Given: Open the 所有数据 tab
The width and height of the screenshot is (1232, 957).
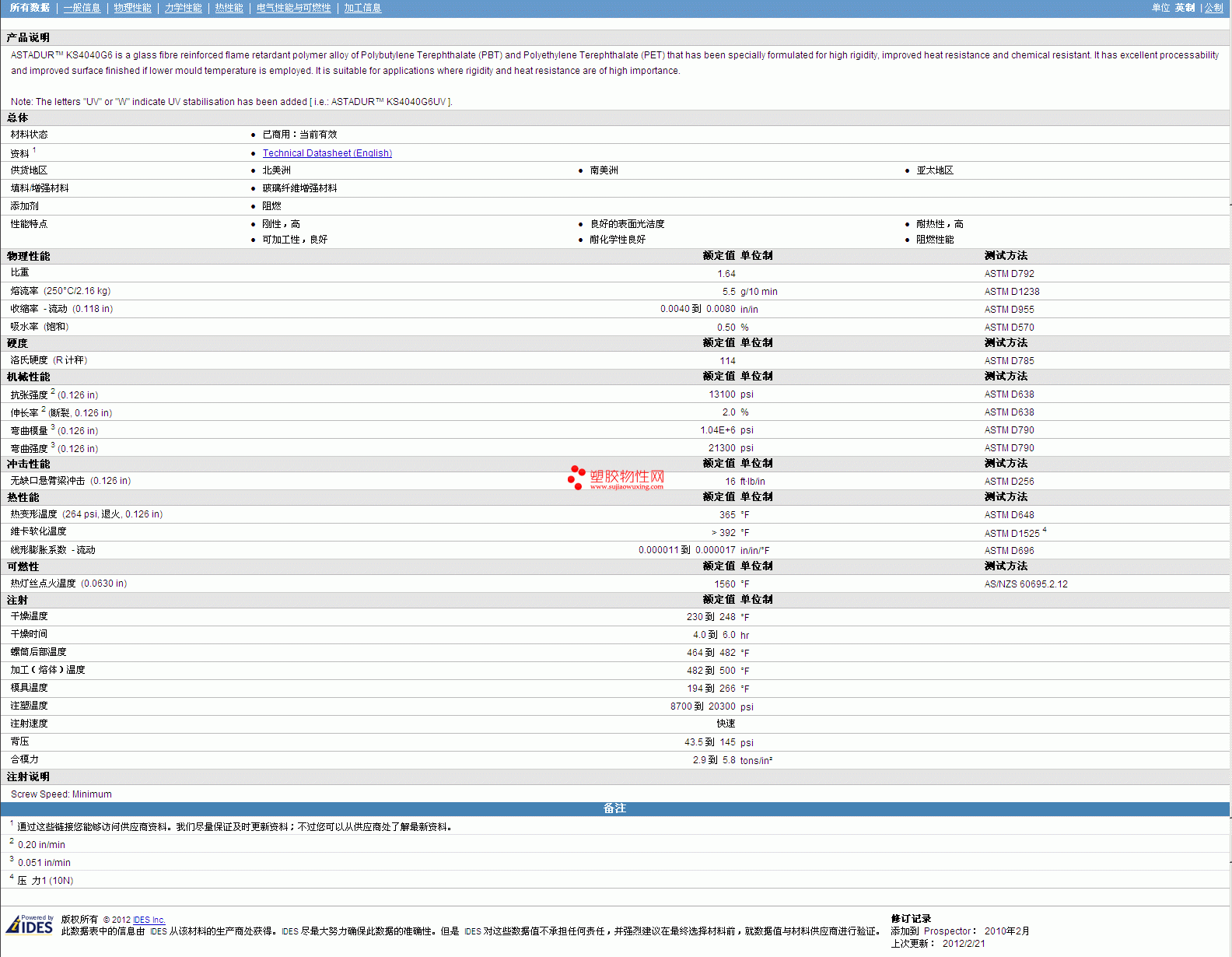Looking at the screenshot, I should [30, 8].
